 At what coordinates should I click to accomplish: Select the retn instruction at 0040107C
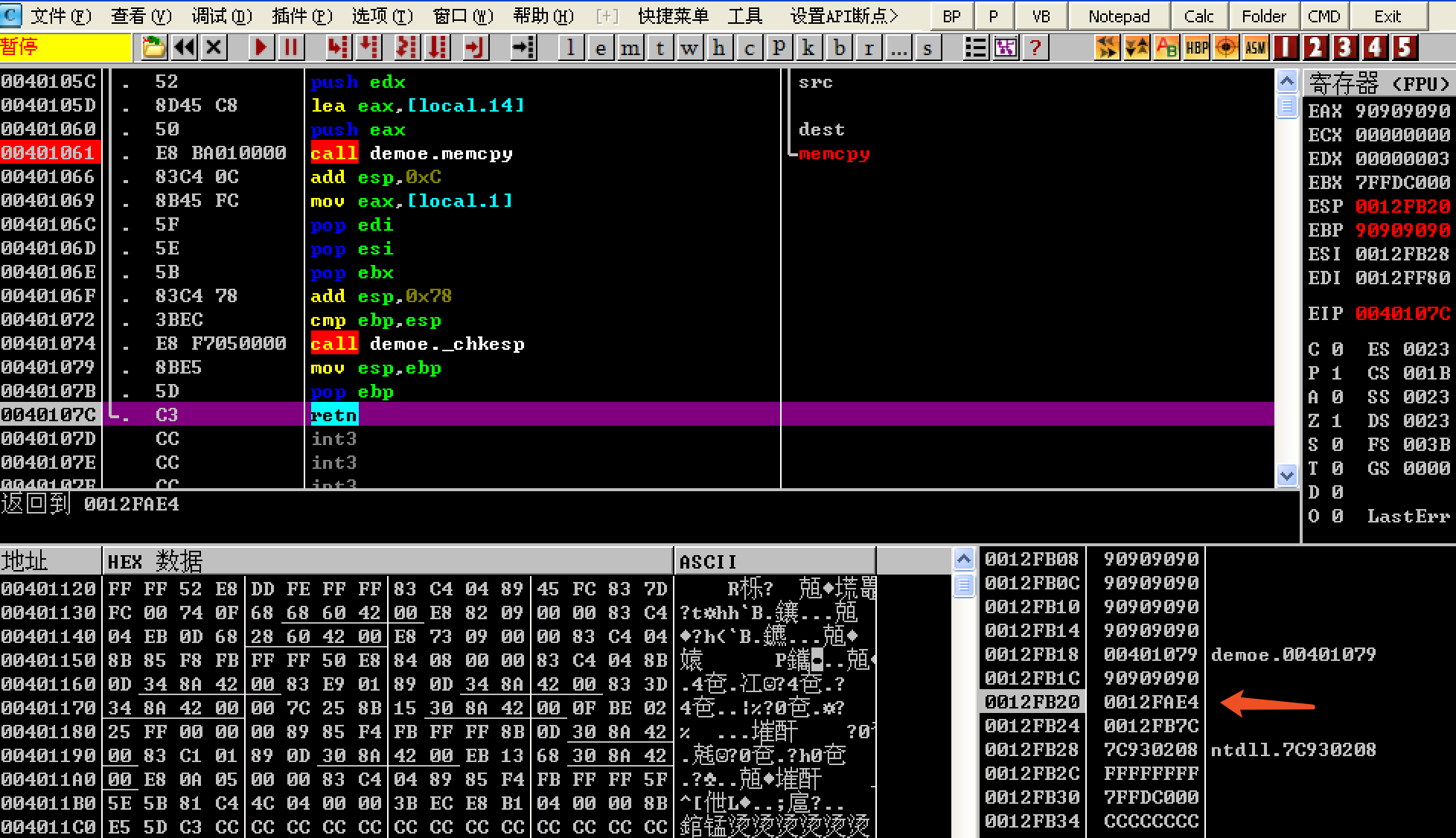point(334,415)
